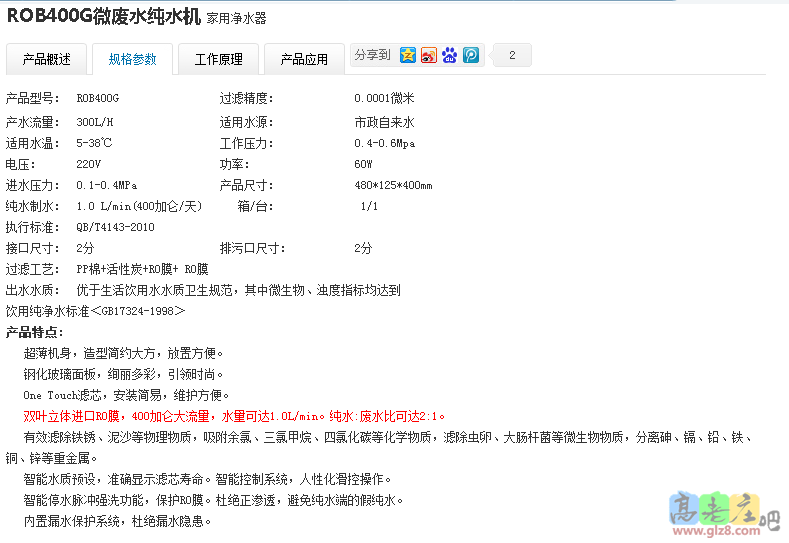
Task: Click the 60W power value
Action: [x=363, y=164]
